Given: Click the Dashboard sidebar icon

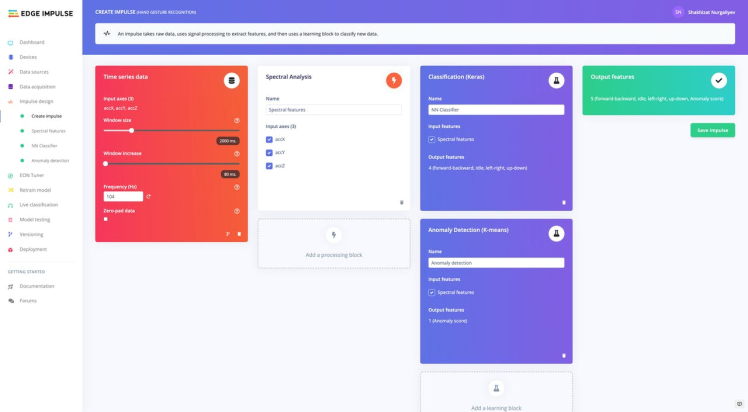Looking at the screenshot, I should [10, 42].
